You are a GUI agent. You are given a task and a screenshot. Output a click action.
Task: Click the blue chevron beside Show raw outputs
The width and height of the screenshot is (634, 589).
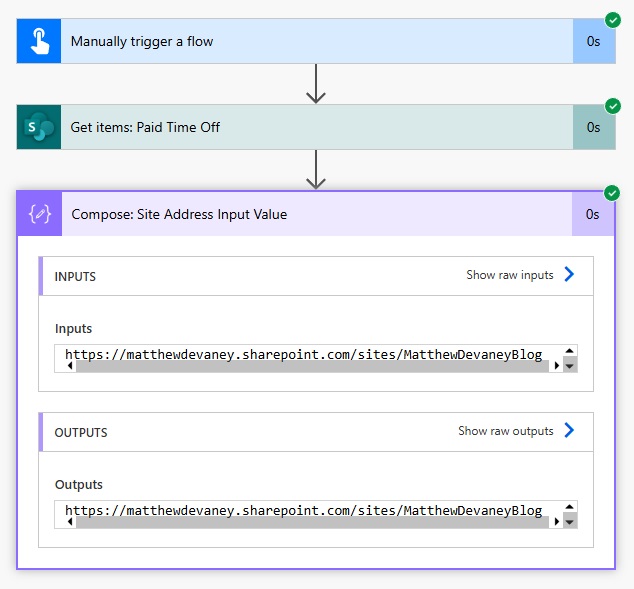(x=569, y=431)
